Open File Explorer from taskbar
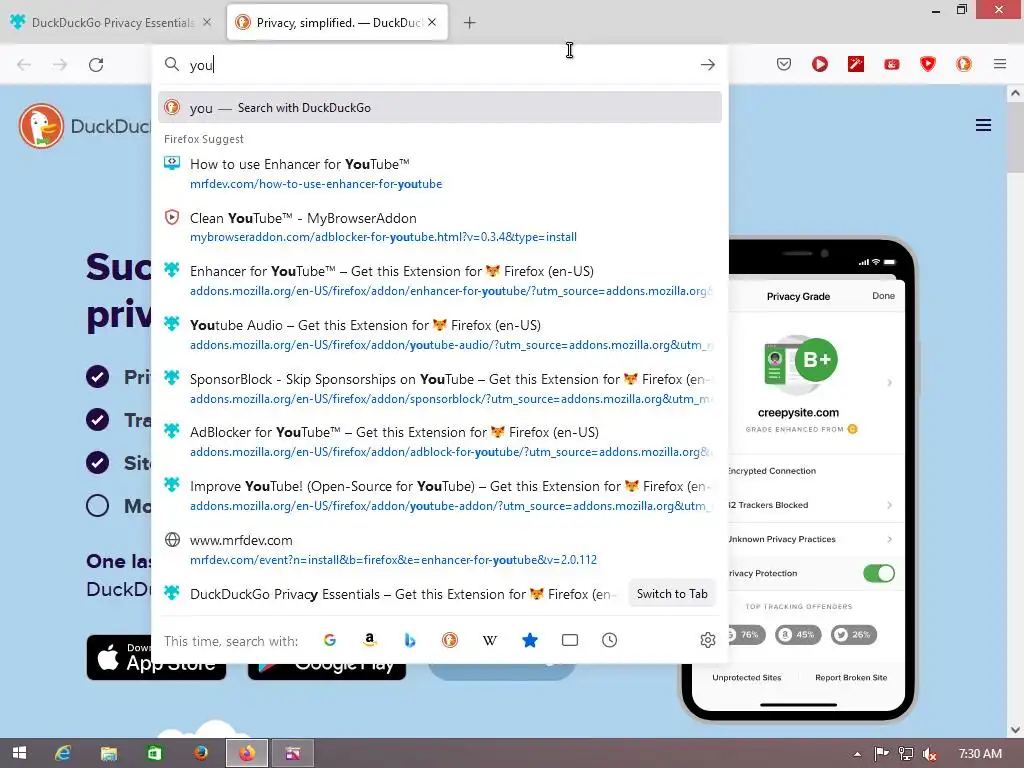 [x=108, y=753]
